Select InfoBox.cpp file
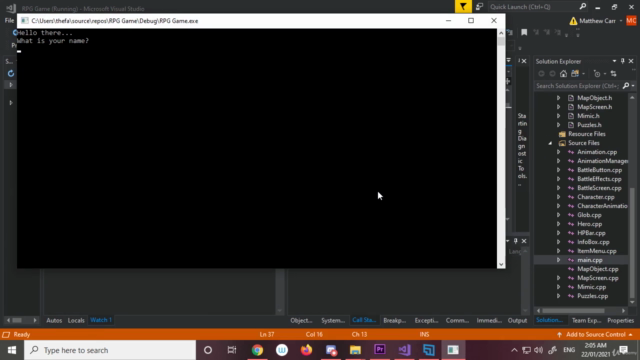 point(593,242)
